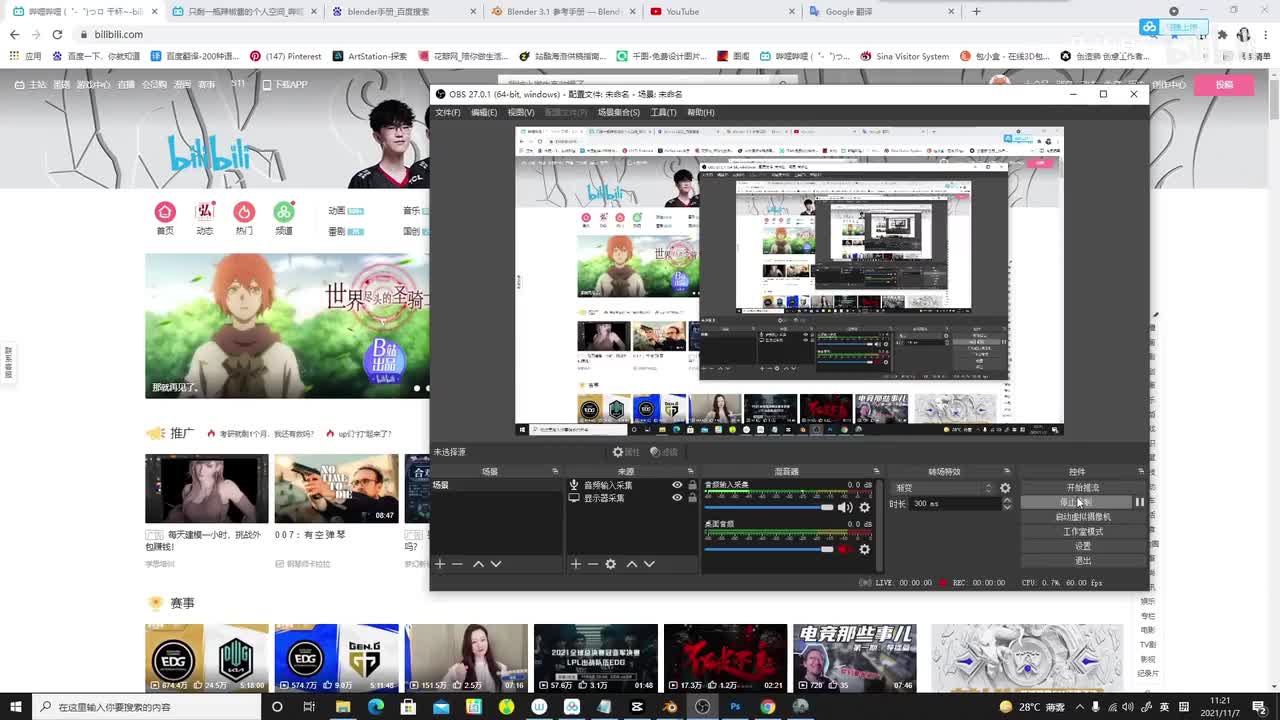The image size is (1280, 720).
Task: Click the transition duration 300 ms field
Action: click(x=954, y=504)
